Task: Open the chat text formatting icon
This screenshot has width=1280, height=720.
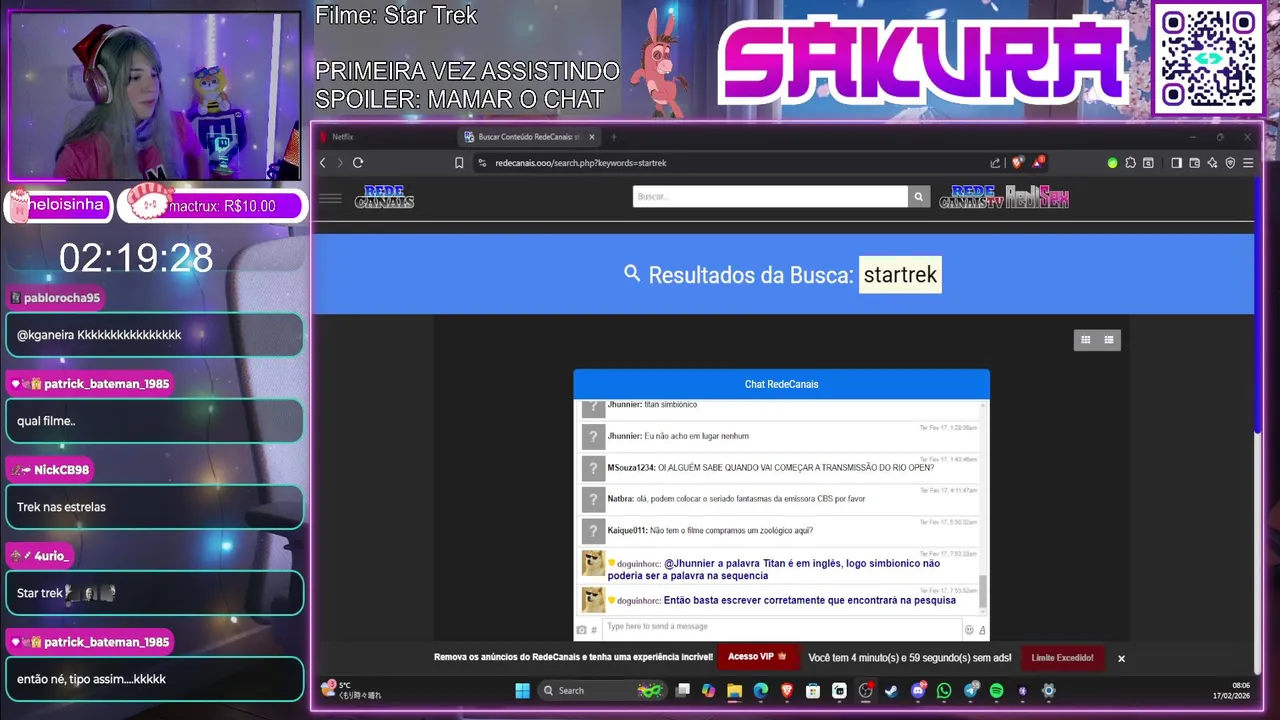Action: pos(982,630)
